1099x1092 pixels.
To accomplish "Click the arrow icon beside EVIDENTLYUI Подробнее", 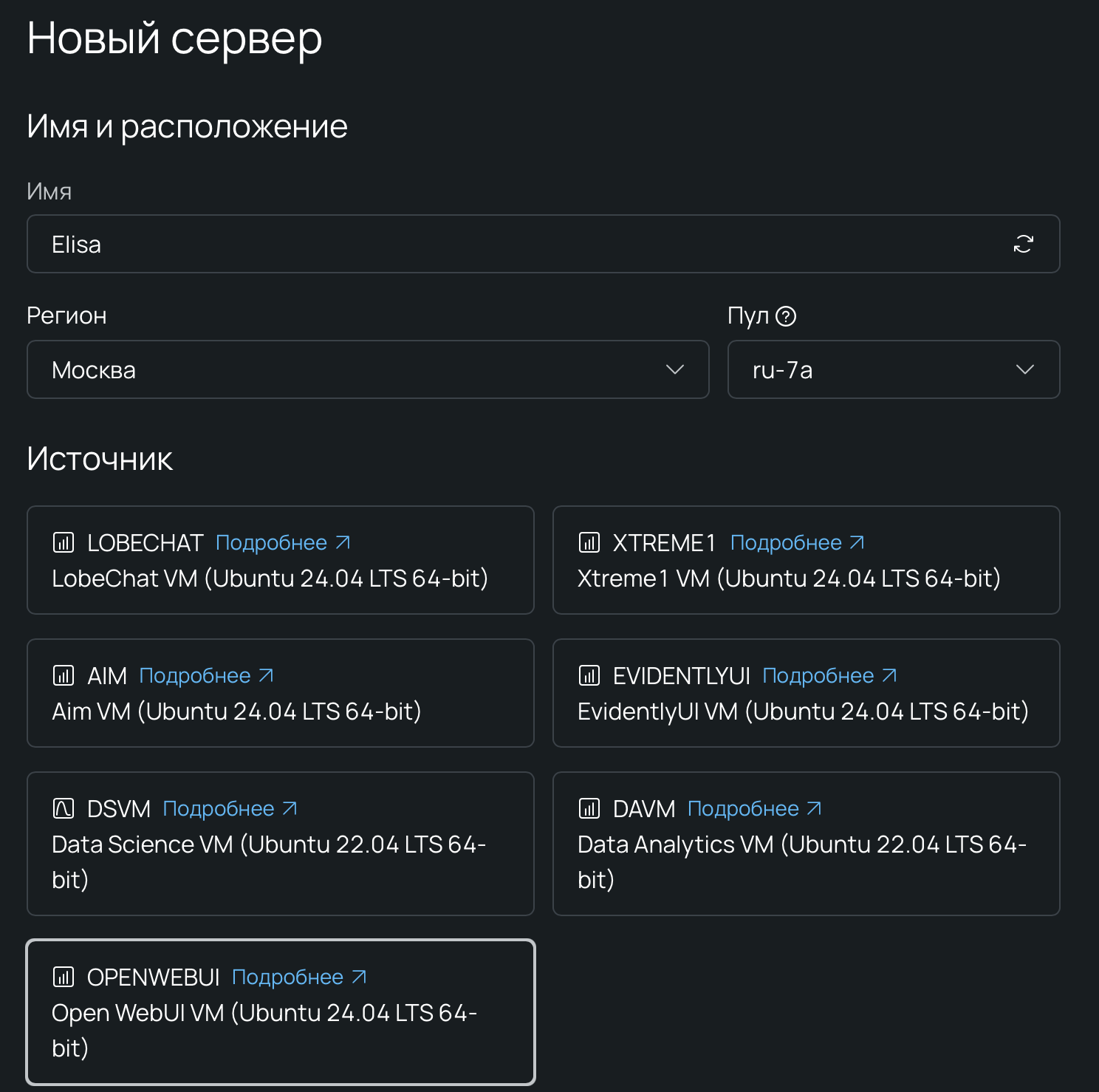I will pyautogui.click(x=889, y=676).
